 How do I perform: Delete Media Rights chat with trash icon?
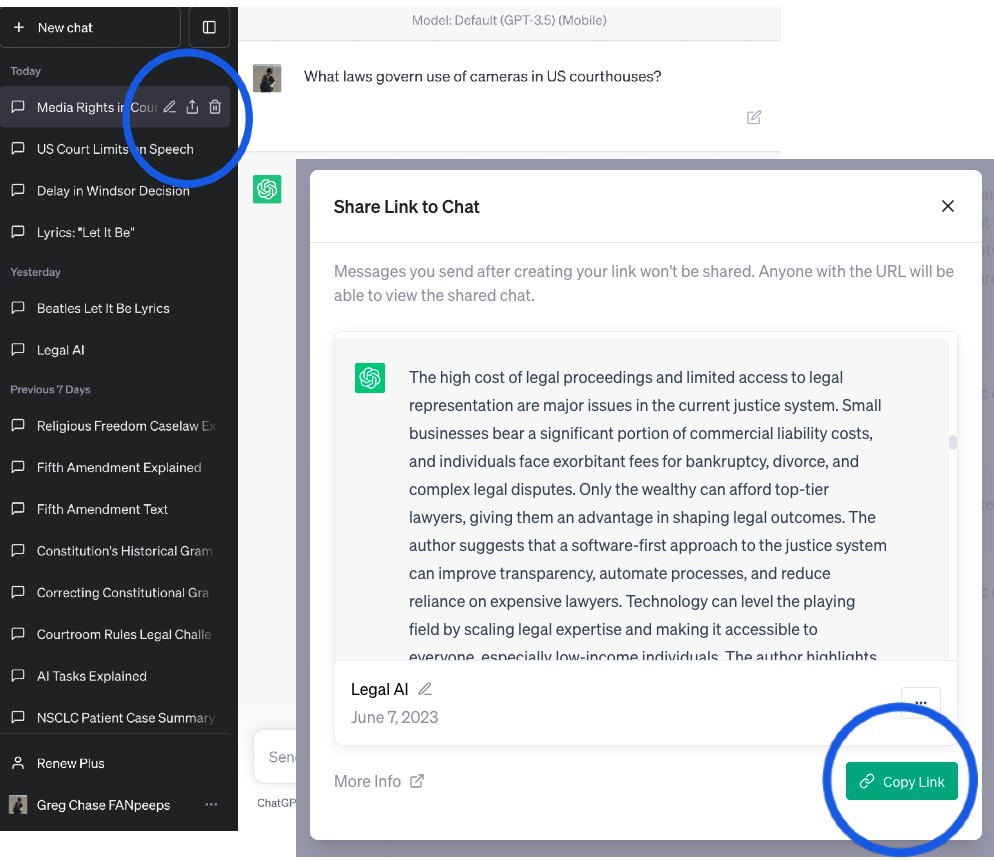click(215, 106)
